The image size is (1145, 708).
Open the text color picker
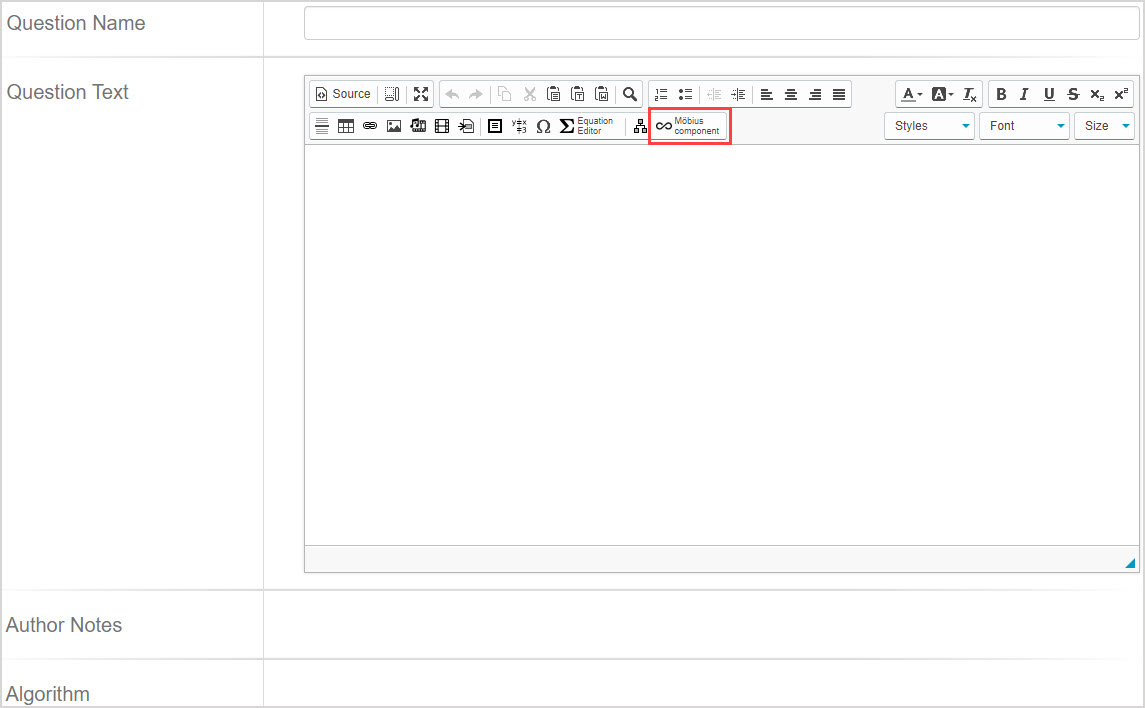click(911, 94)
